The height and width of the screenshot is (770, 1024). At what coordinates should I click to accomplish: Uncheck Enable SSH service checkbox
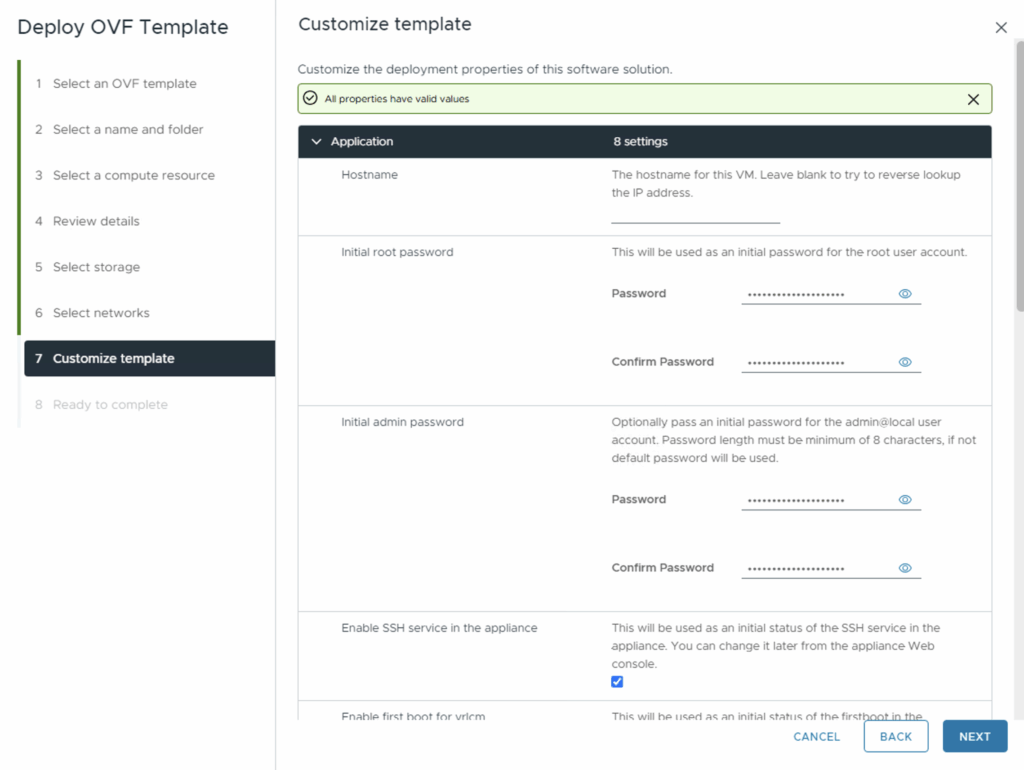617,682
